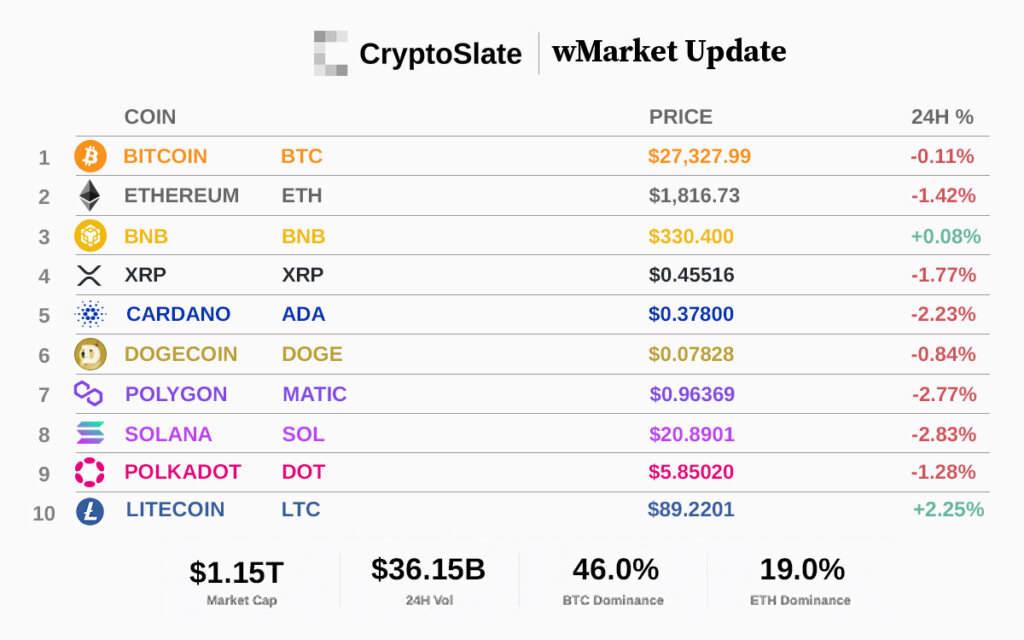Click the Polkadot pink logo icon
The image size is (1024, 640).
point(90,472)
